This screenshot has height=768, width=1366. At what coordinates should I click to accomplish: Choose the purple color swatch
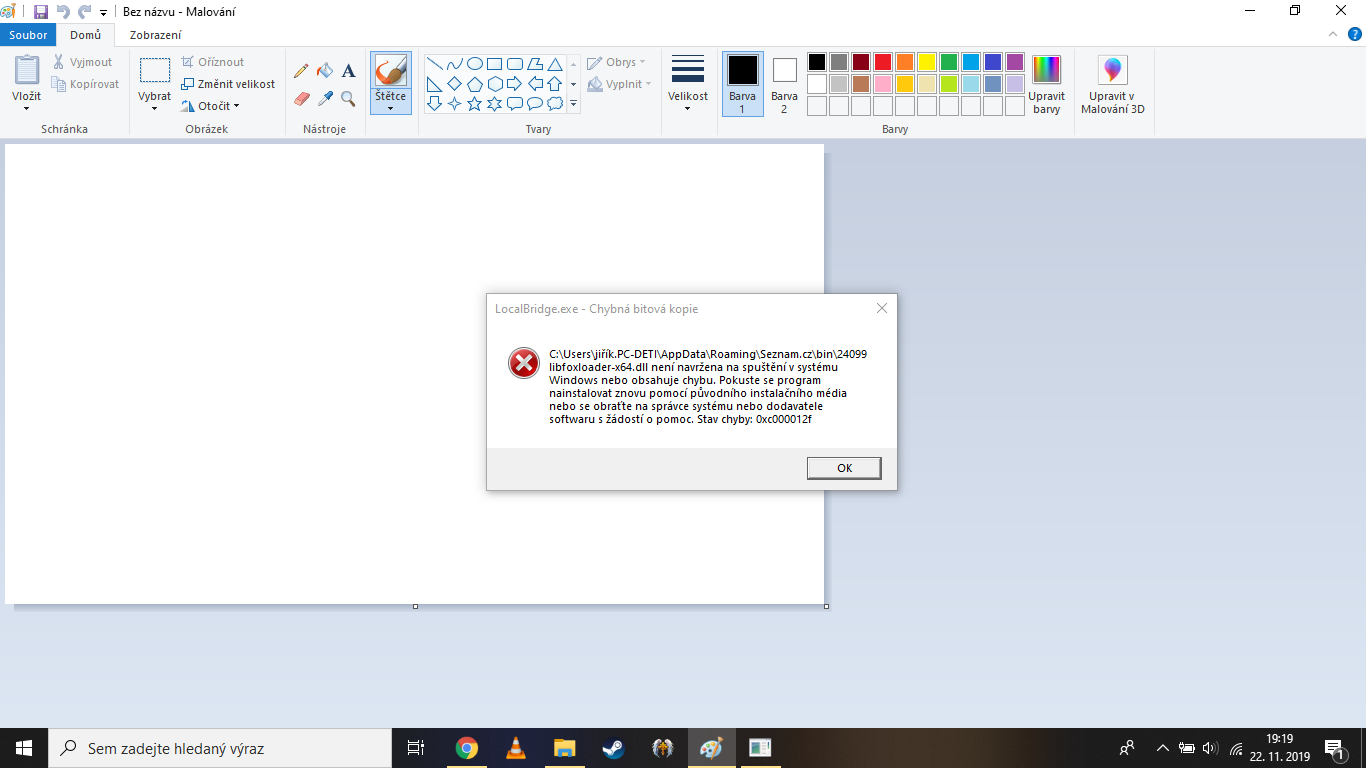(x=1015, y=62)
